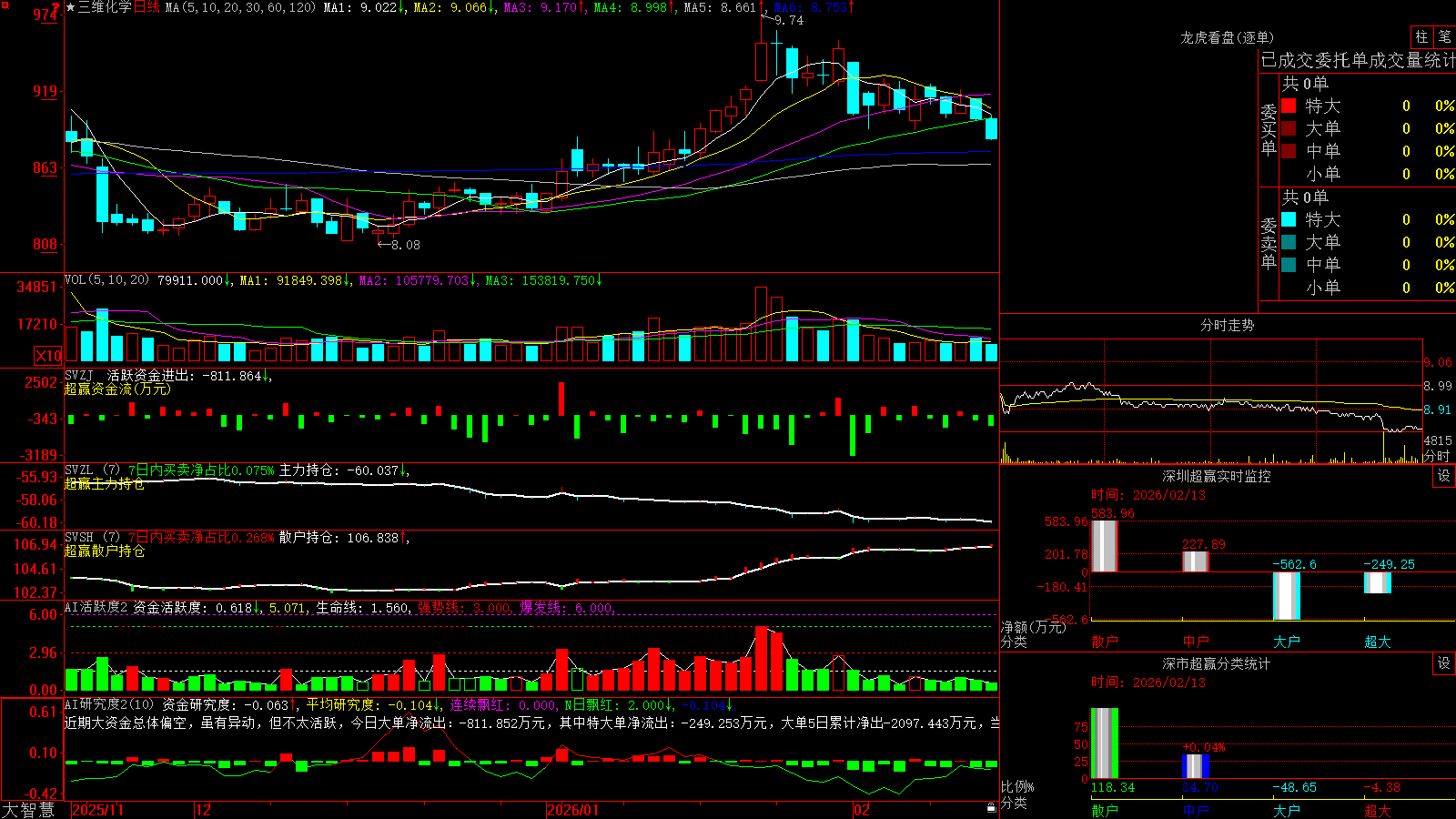
Task: Click the 日线 period label
Action: click(x=147, y=7)
